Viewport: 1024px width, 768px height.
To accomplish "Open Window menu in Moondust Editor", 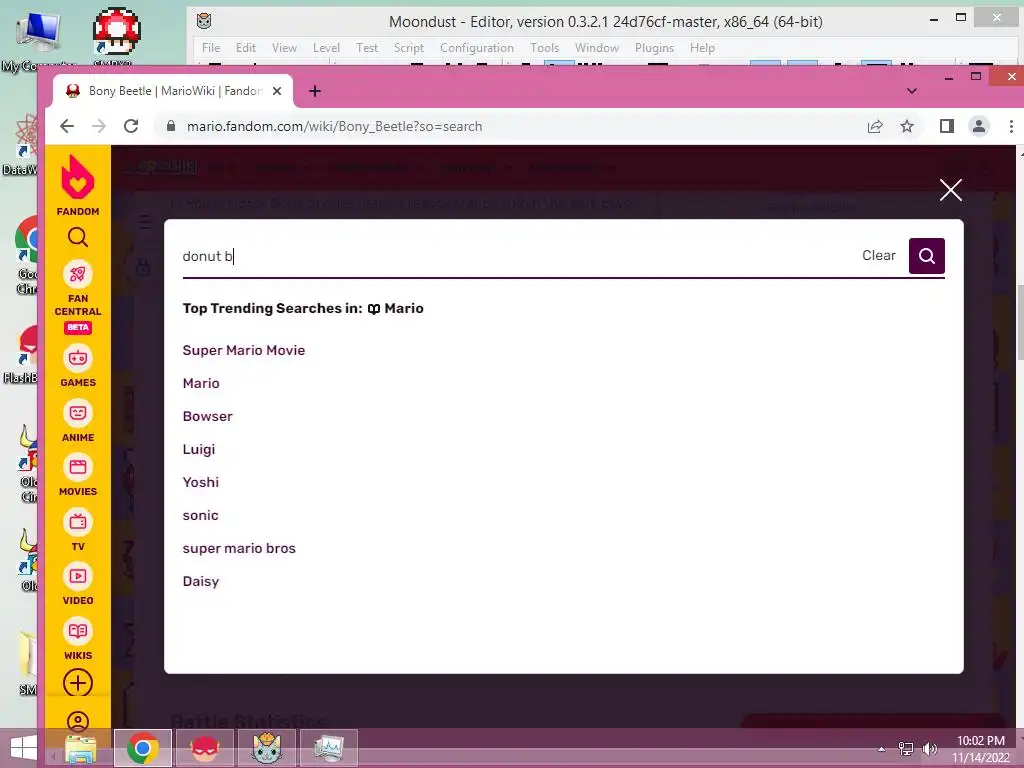I will click(x=597, y=48).
